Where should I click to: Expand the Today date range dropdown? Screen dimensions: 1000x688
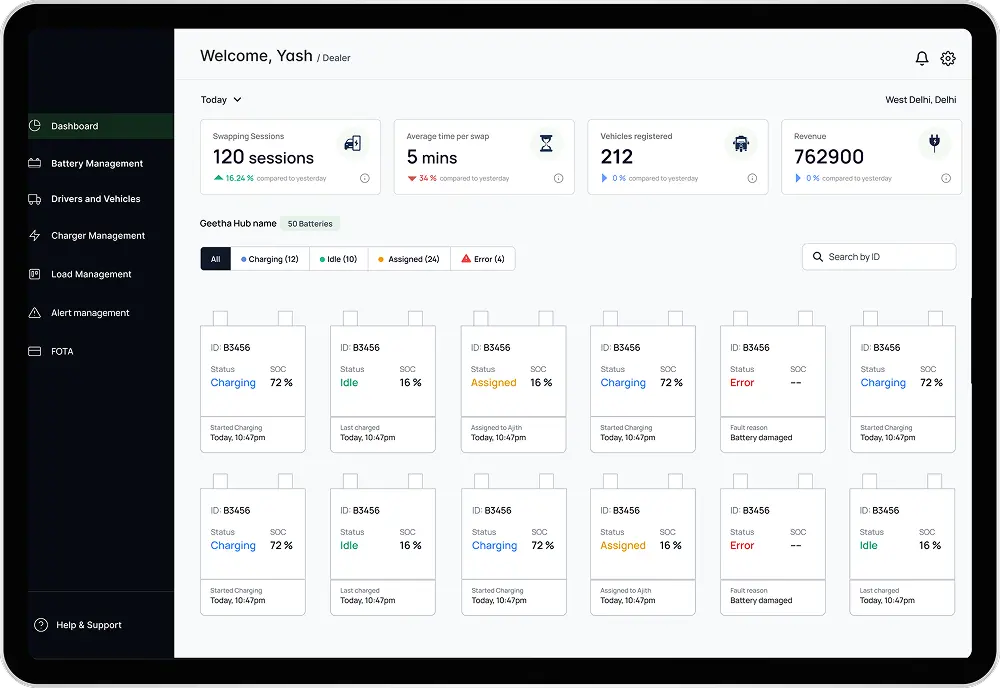(x=221, y=100)
